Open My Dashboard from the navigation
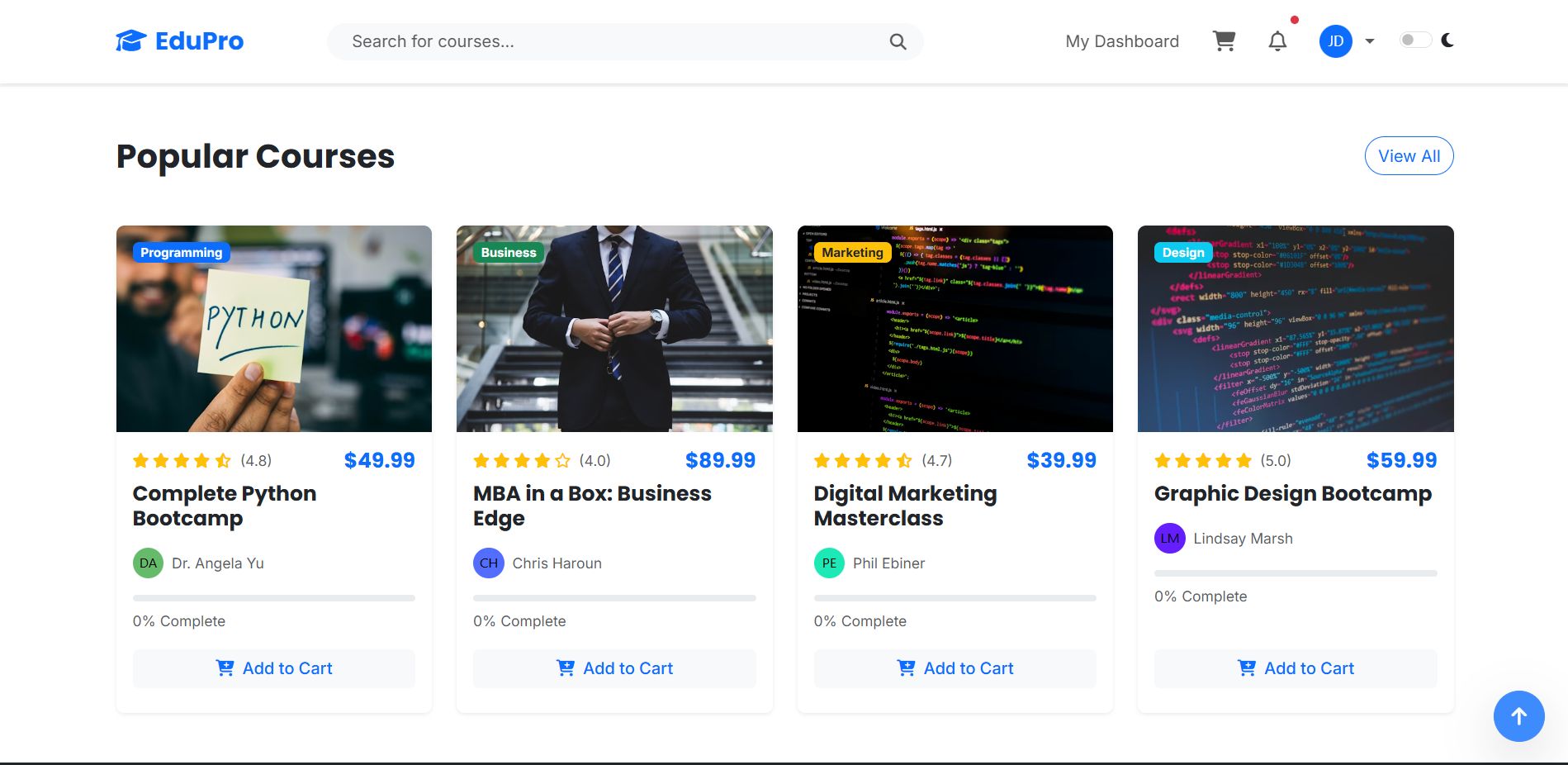Image resolution: width=1568 pixels, height=765 pixels. 1121,41
